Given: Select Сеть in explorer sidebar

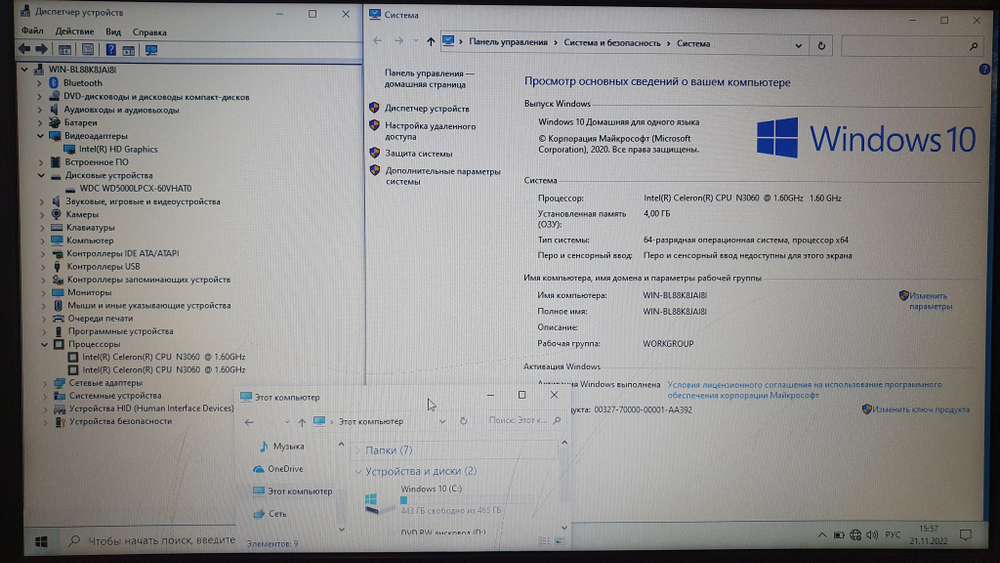Looking at the screenshot, I should (x=270, y=514).
